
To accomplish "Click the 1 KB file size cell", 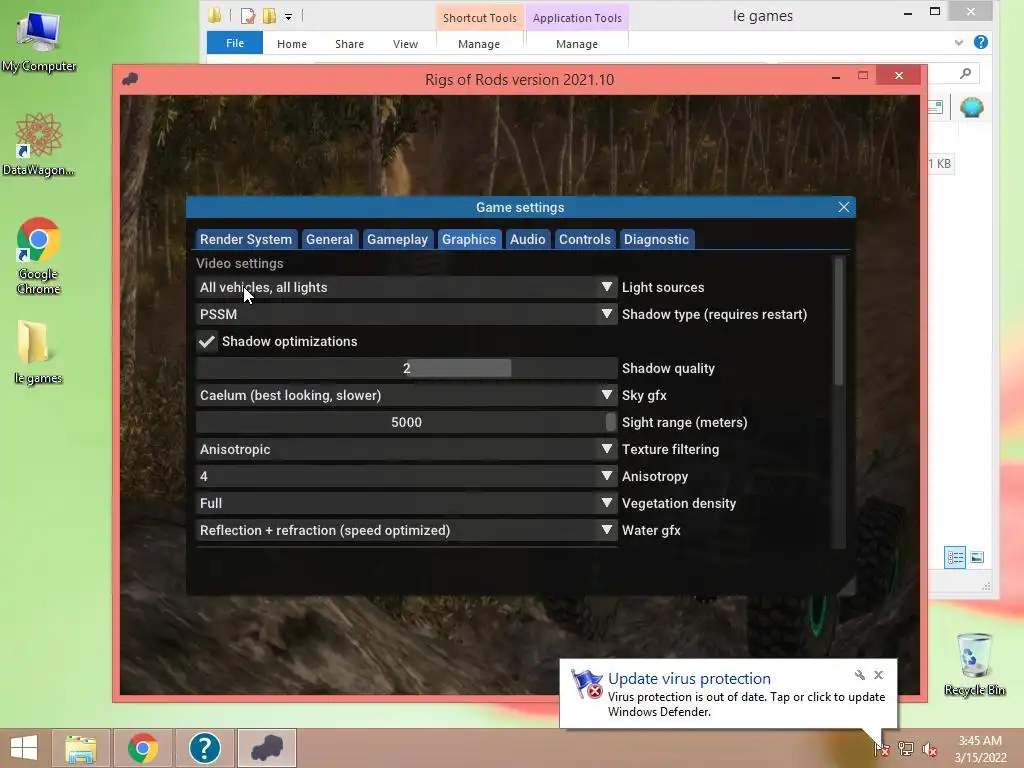I will point(940,163).
